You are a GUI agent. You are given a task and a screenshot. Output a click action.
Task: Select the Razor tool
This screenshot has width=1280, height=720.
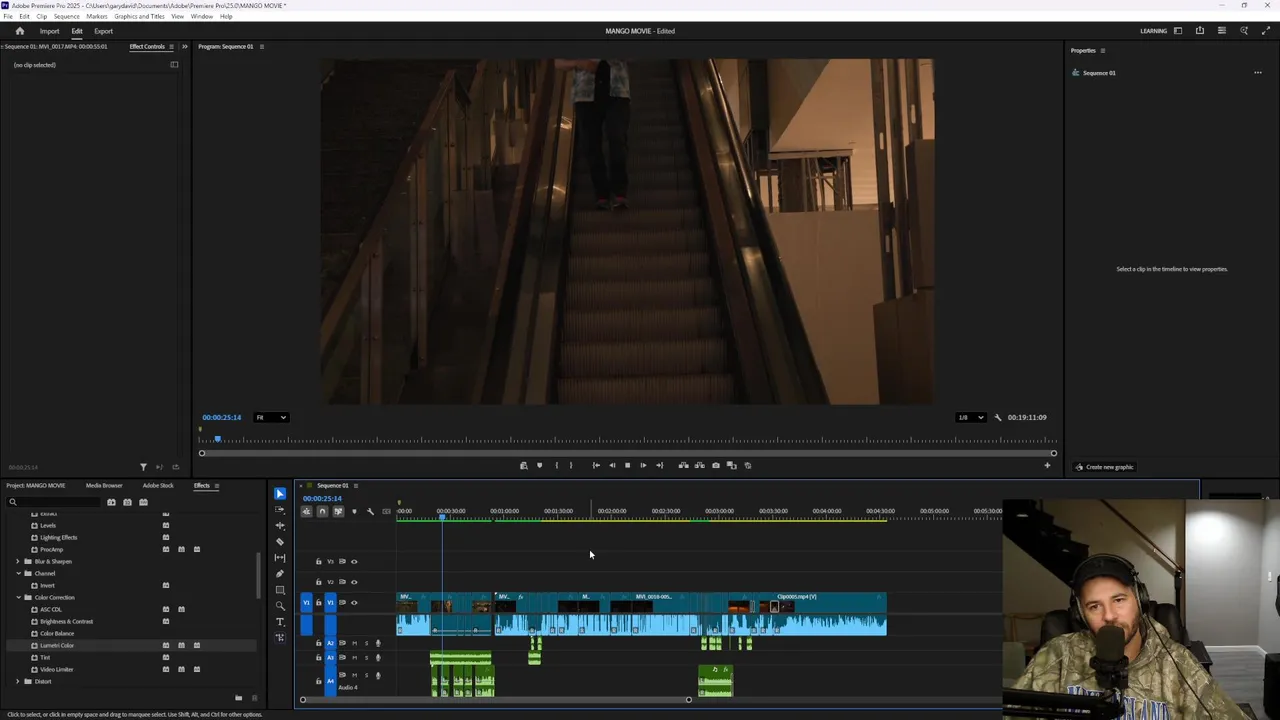click(x=280, y=542)
